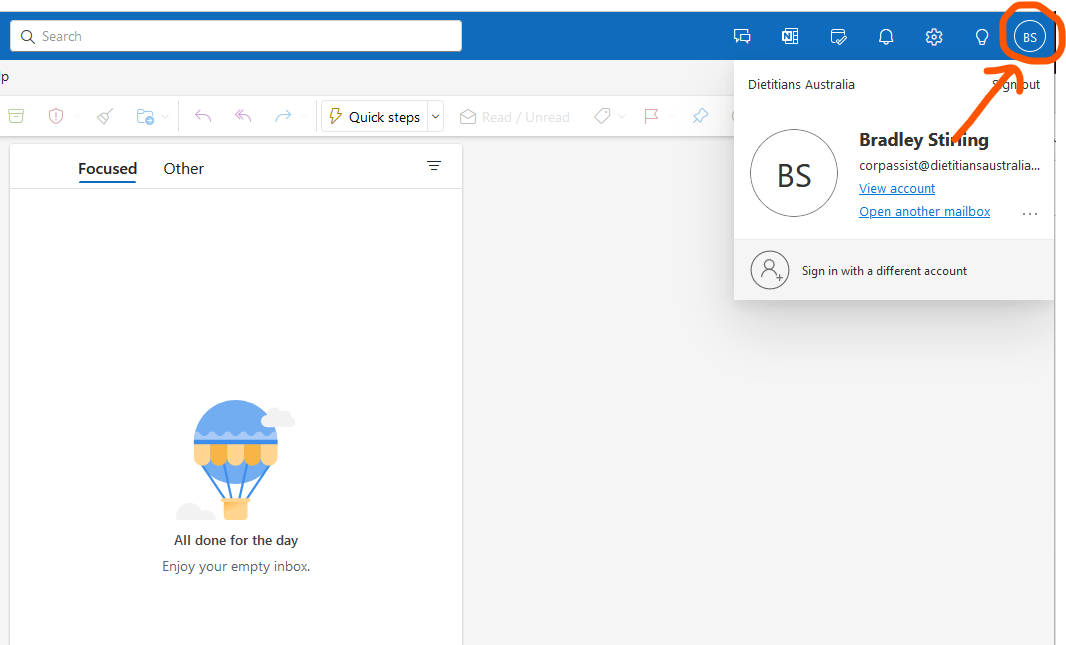Viewport: 1066px width, 645px height.
Task: Open another mailbox for Bradley Stirling
Action: [x=924, y=211]
